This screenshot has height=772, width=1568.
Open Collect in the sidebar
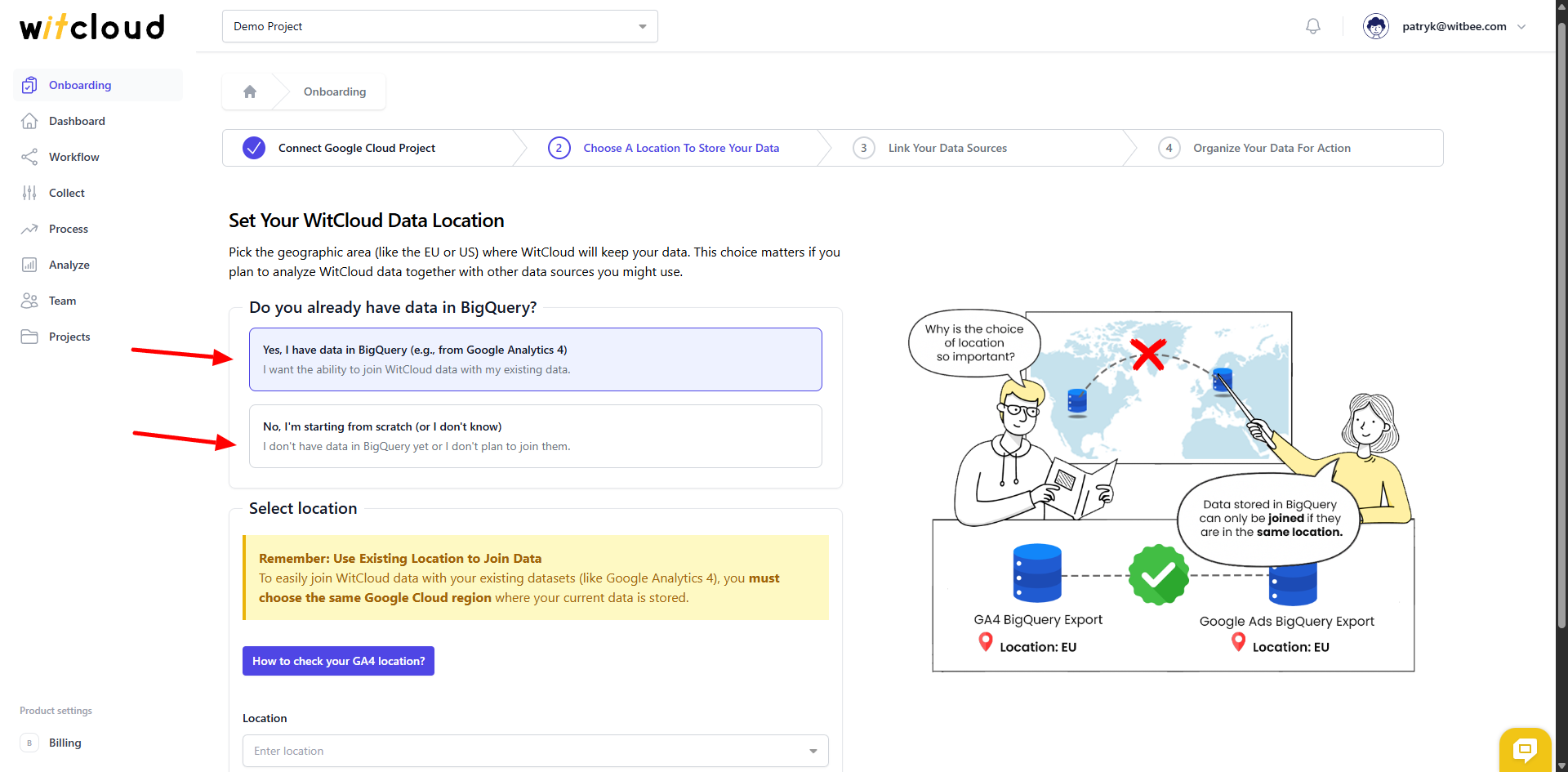[x=98, y=193]
